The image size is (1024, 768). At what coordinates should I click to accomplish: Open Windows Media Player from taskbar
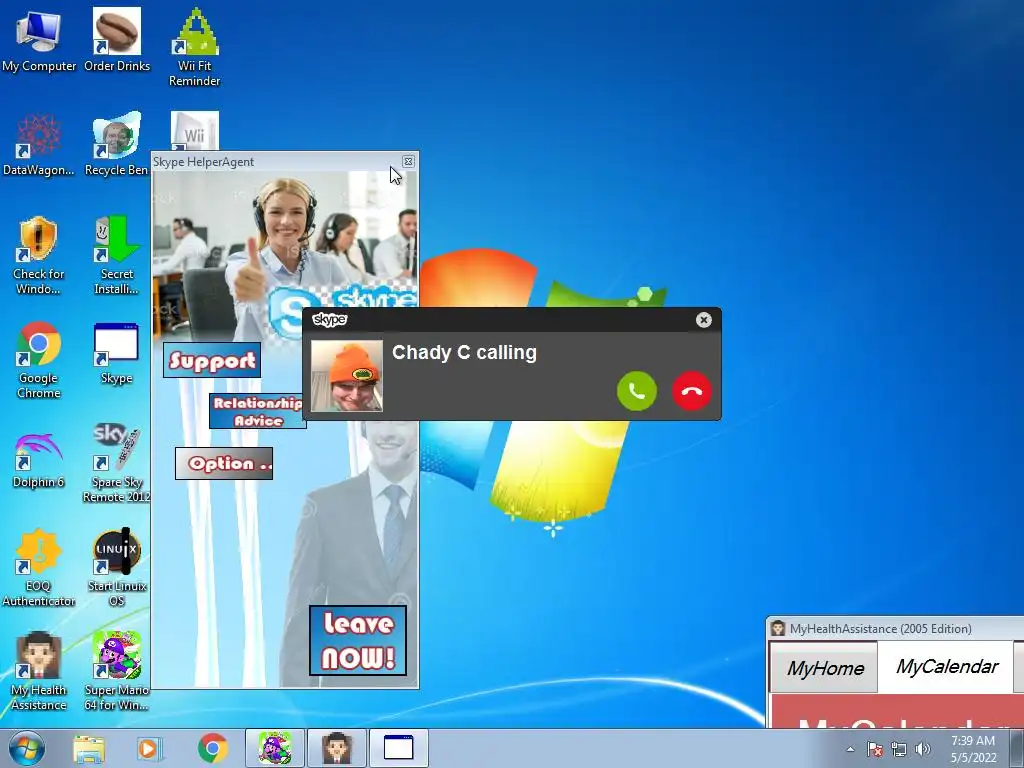pos(149,748)
